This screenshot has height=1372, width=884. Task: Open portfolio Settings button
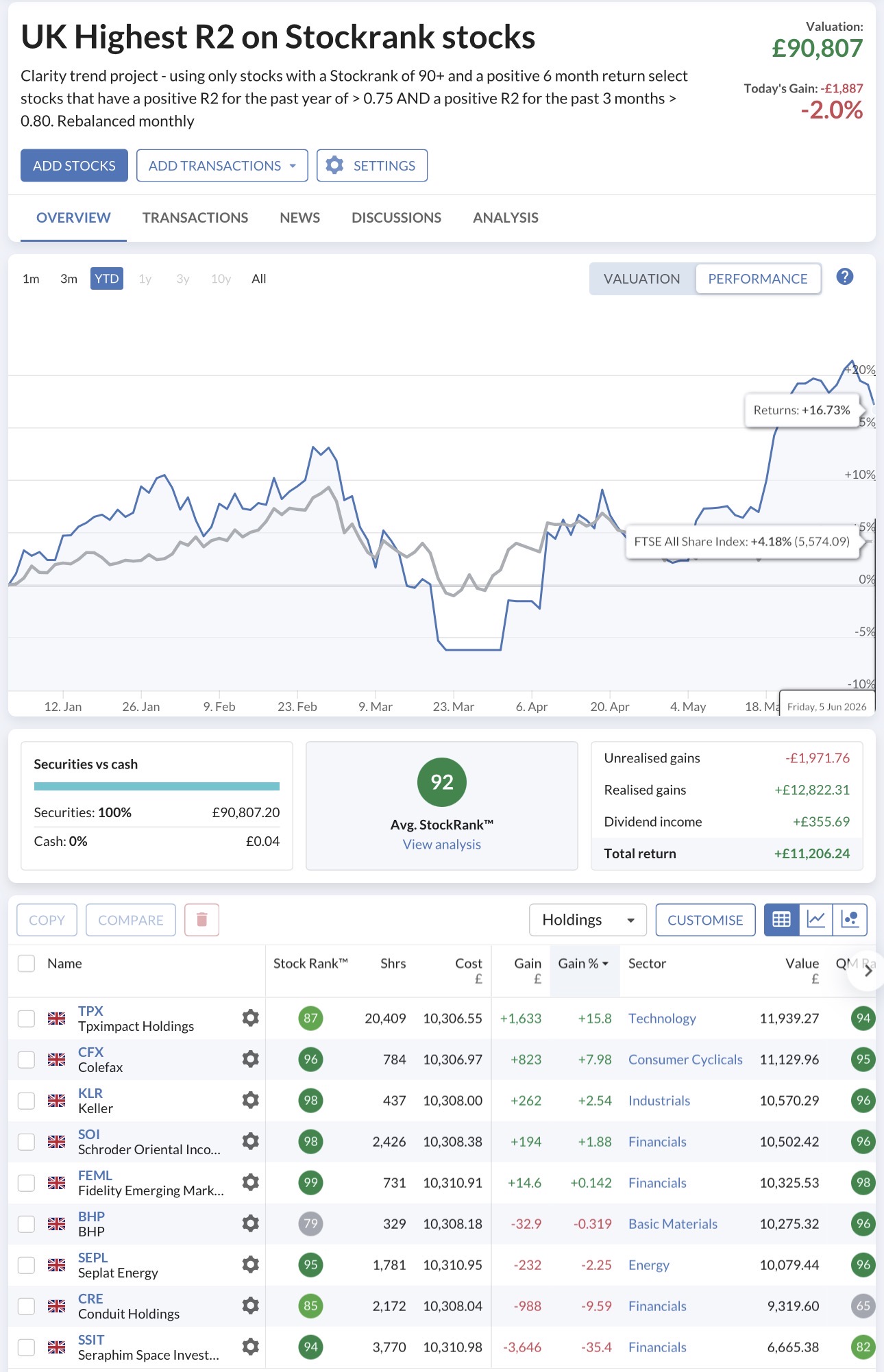coord(372,166)
